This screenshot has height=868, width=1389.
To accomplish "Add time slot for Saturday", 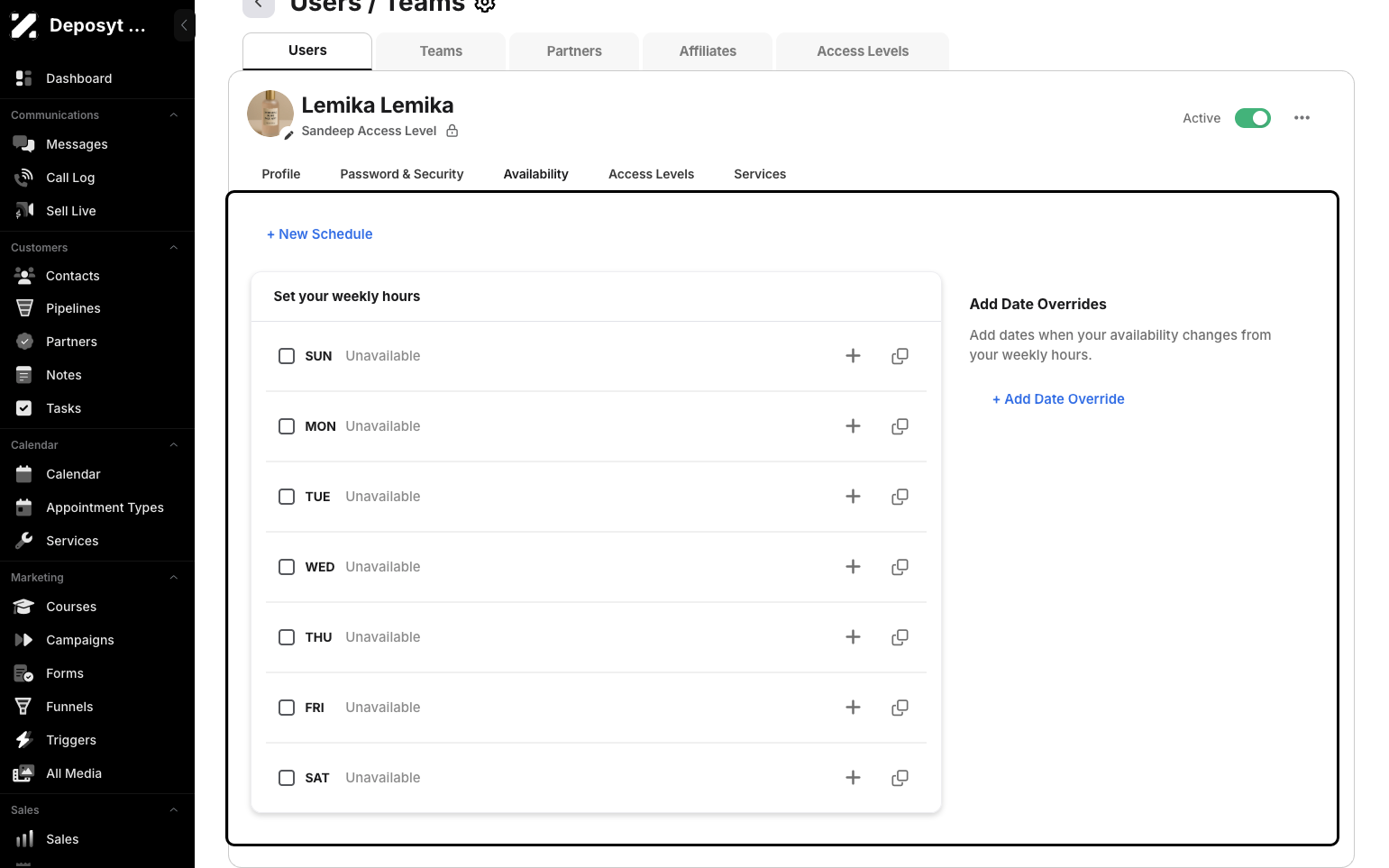I will 853,778.
